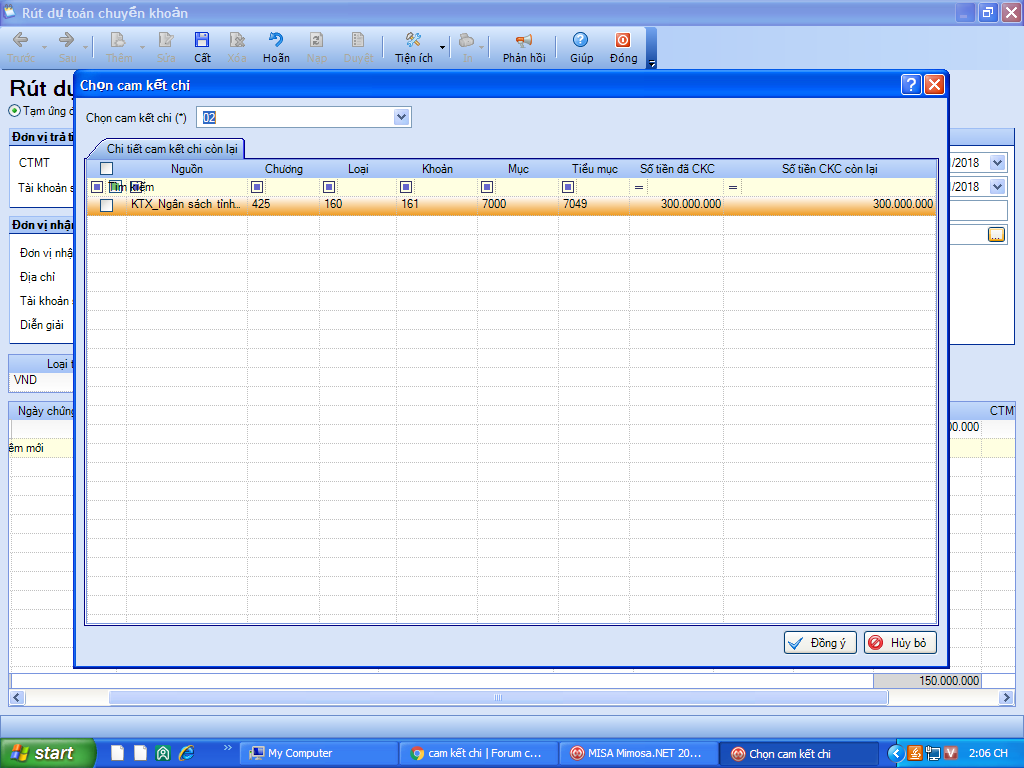Expand the Tiện ích dropdown arrow
Viewport: 1024px width, 768px height.
pos(442,47)
